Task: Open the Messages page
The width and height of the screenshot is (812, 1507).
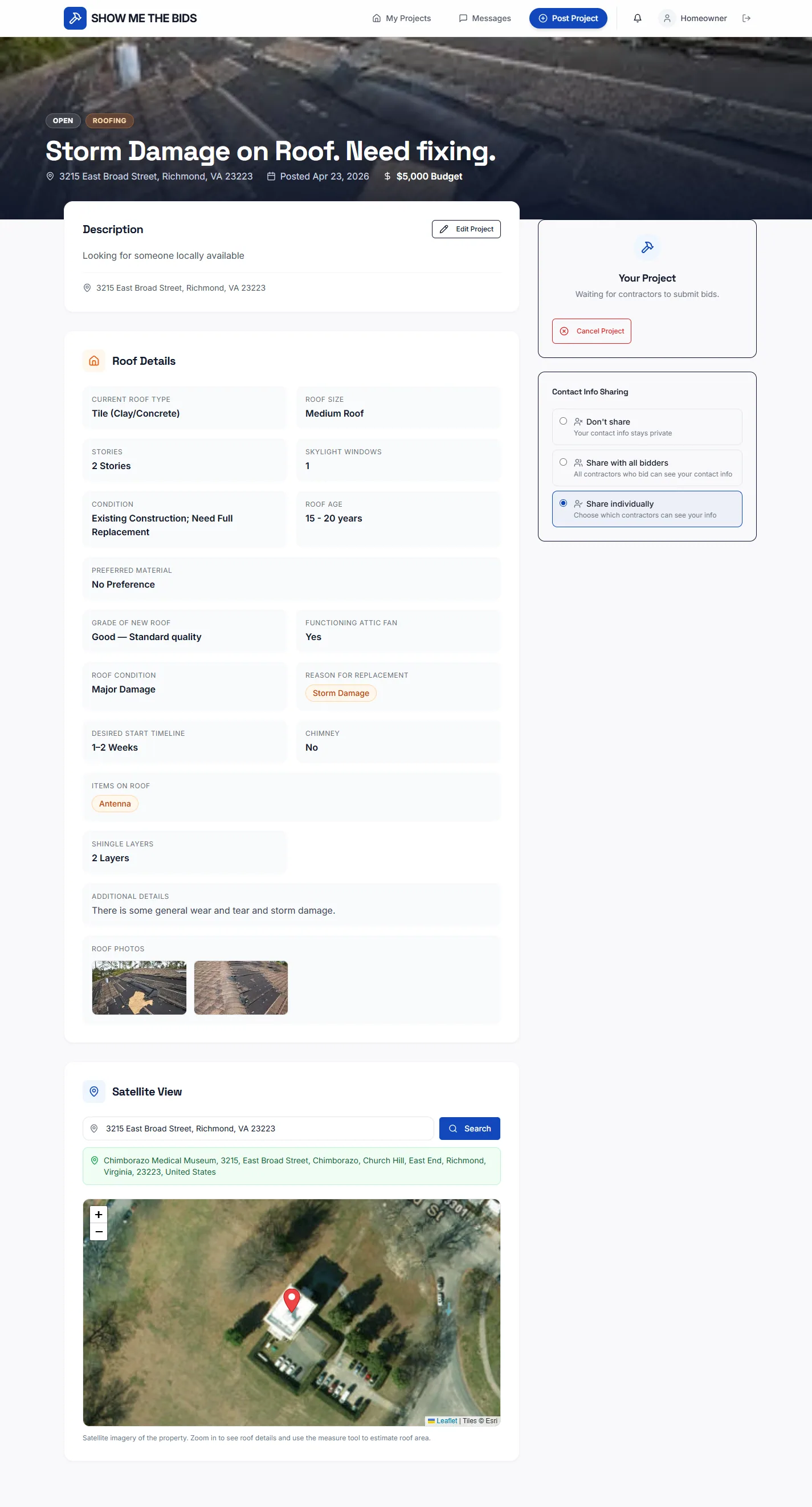Action: tap(485, 18)
